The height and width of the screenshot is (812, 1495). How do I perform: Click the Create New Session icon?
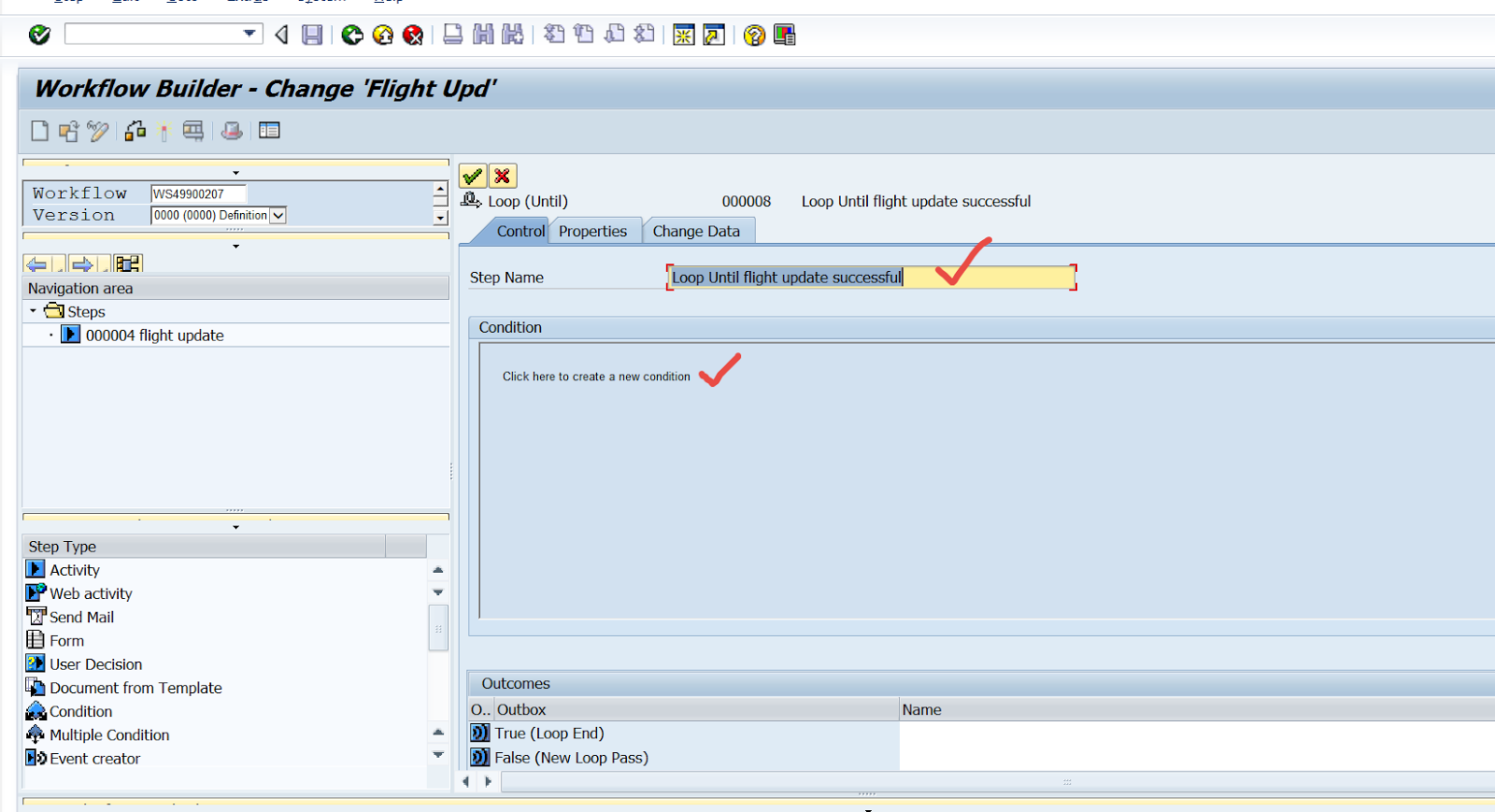[x=684, y=36]
